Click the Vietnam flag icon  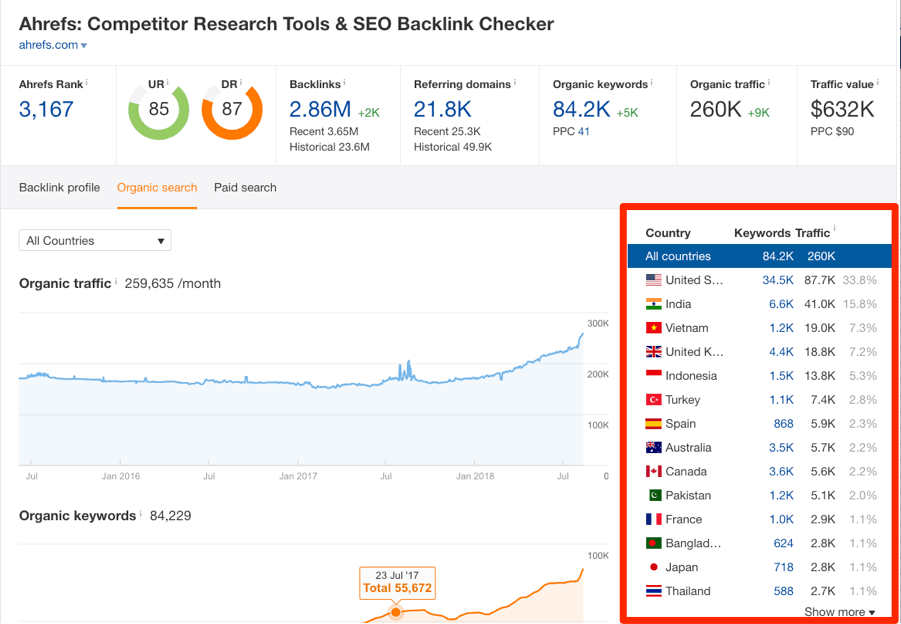(655, 328)
